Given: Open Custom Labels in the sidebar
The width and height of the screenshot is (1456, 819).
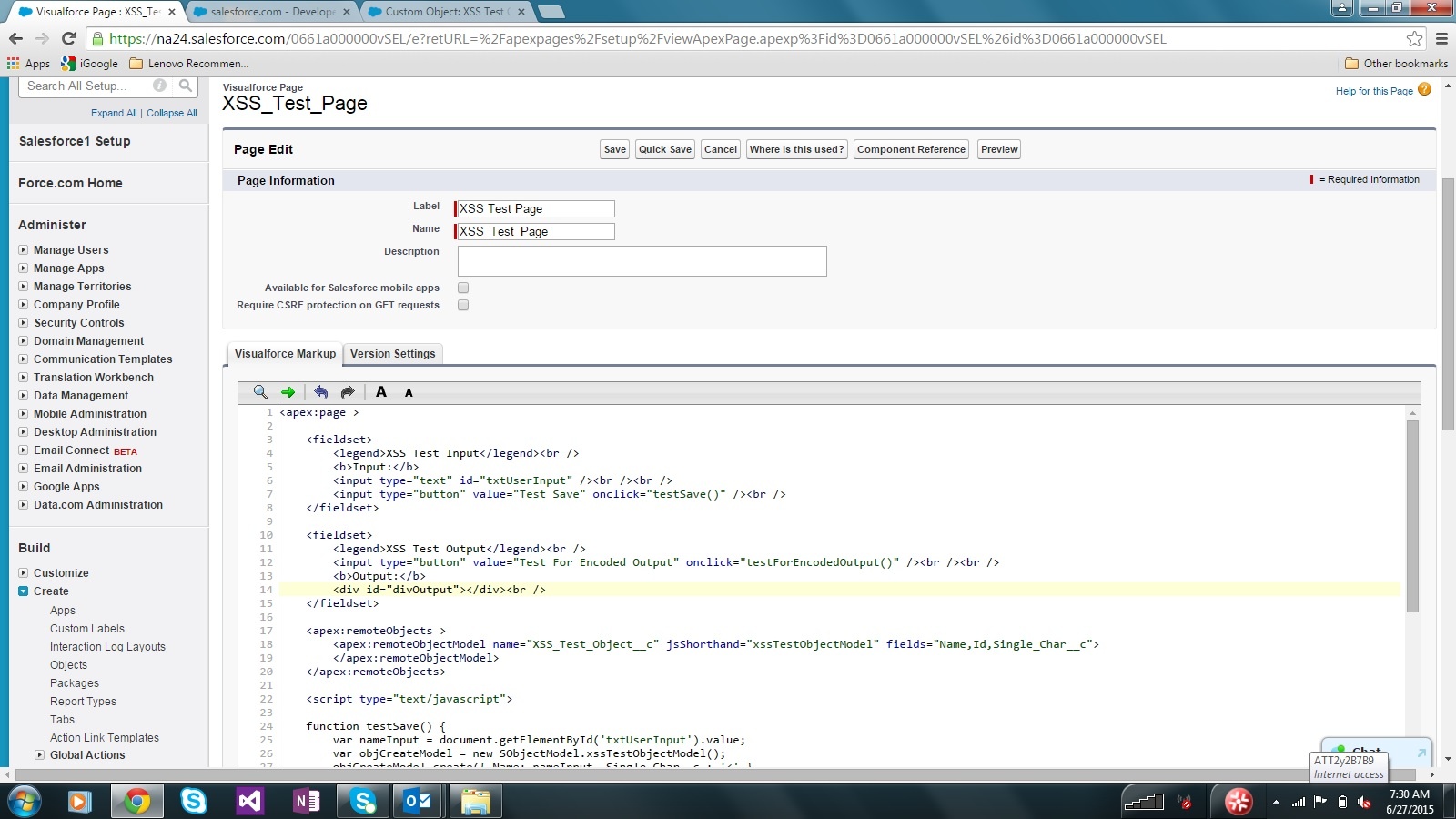Looking at the screenshot, I should tap(87, 629).
